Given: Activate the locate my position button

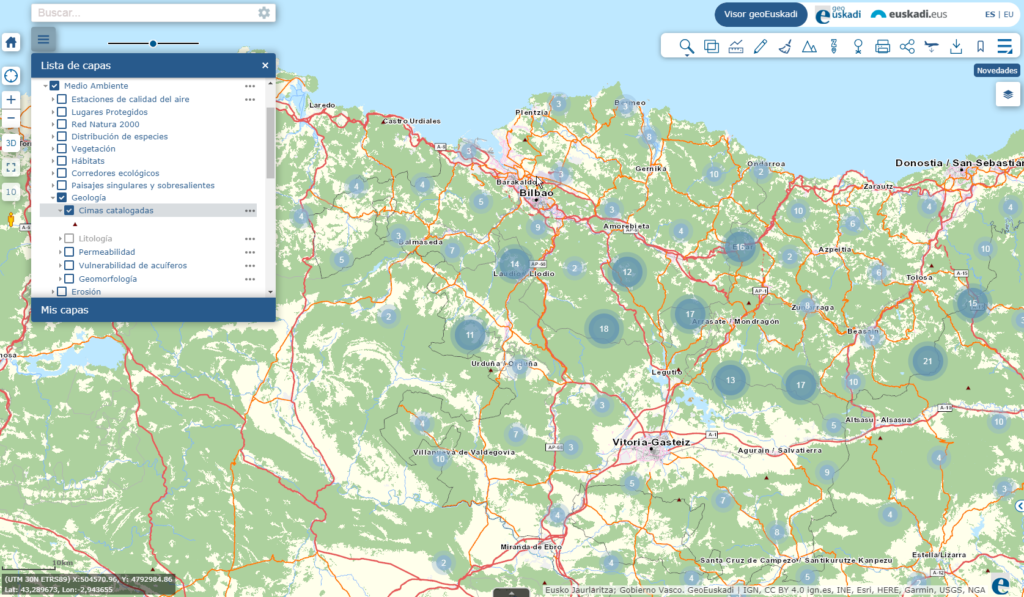Looking at the screenshot, I should tap(11, 76).
